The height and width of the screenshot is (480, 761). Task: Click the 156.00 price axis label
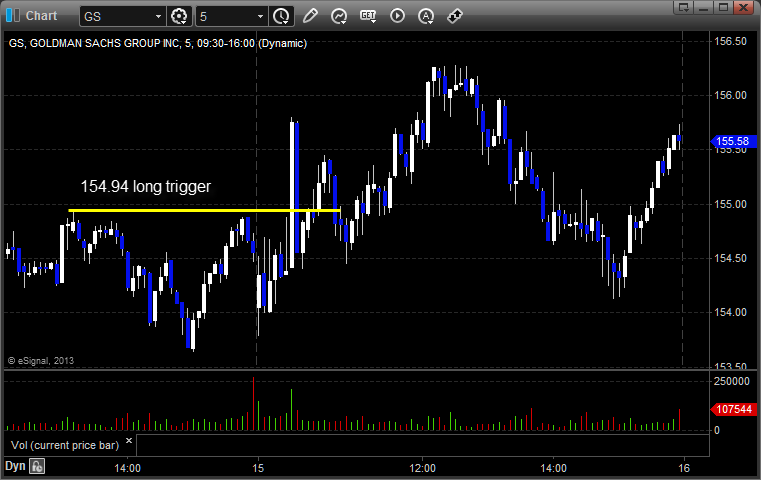730,95
